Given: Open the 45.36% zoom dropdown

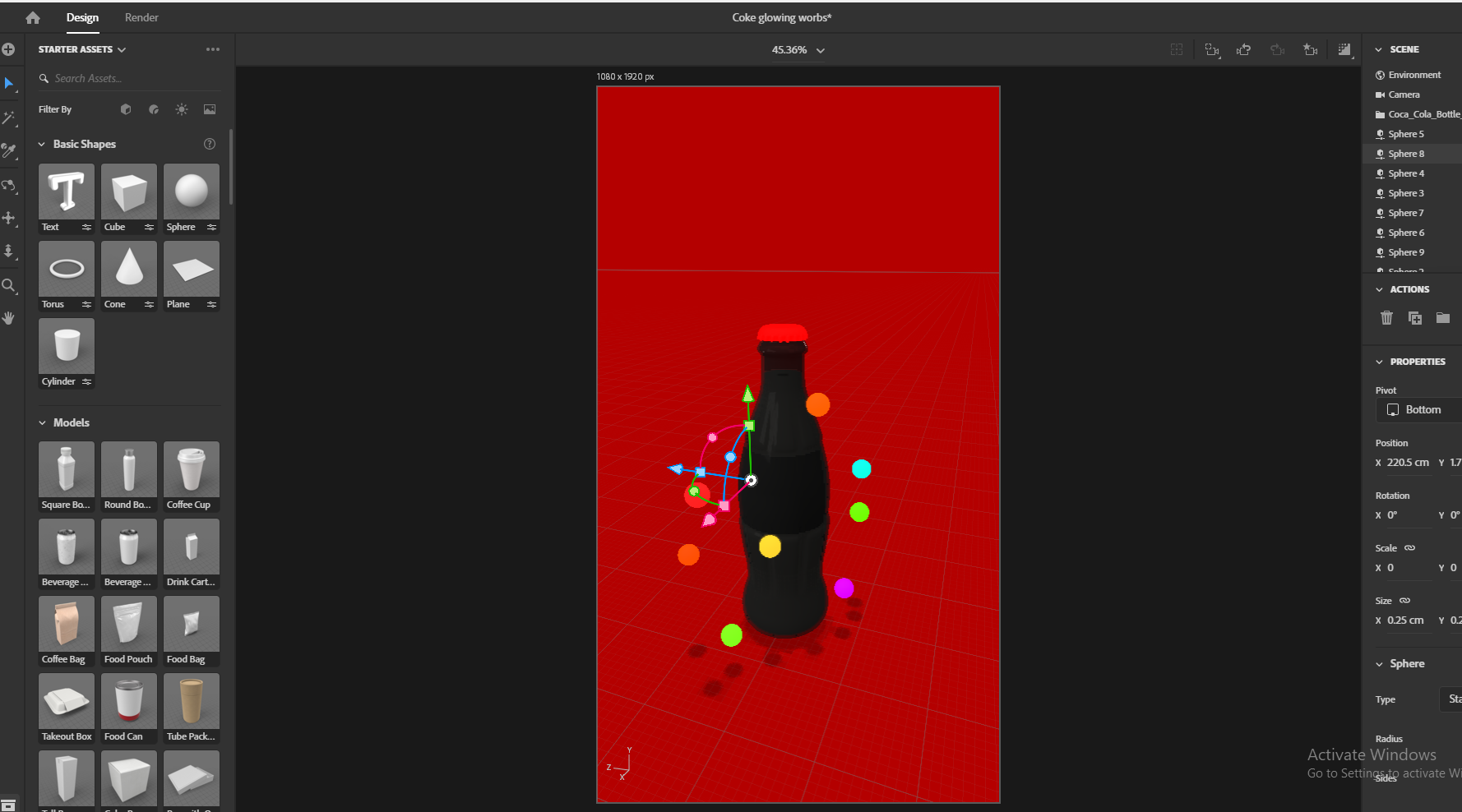Looking at the screenshot, I should coord(798,50).
